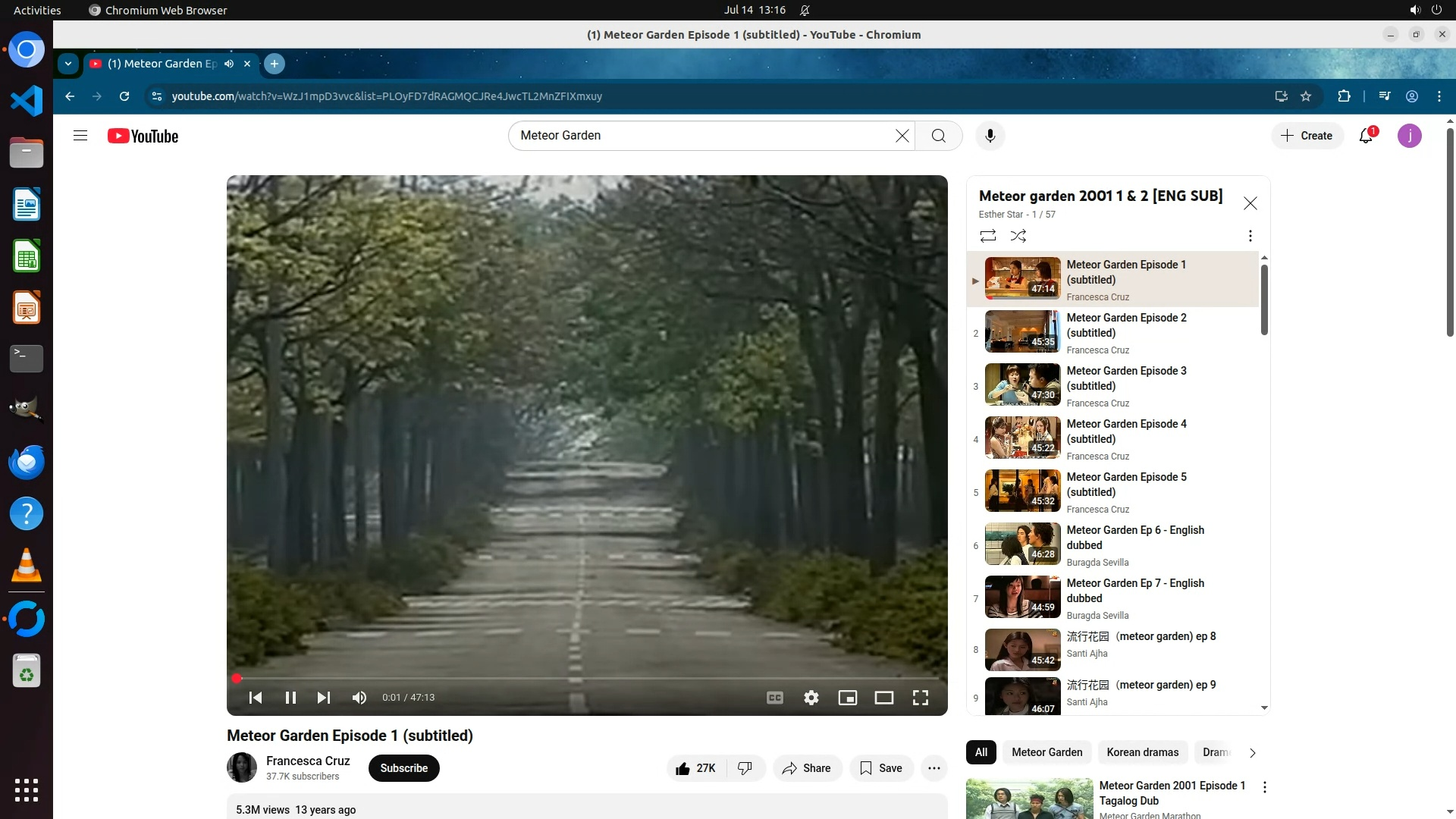Open YouTube notifications bell
This screenshot has height=819, width=1456.
1366,136
